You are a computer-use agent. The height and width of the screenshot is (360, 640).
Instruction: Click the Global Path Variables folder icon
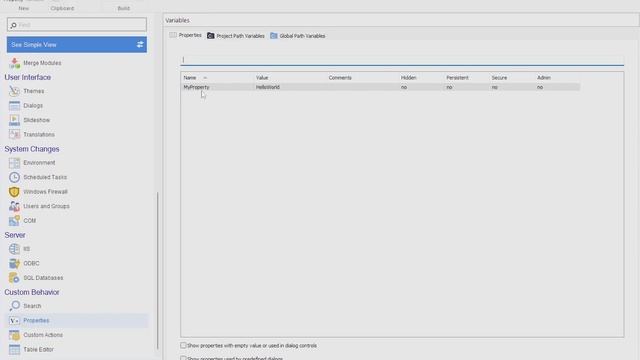pyautogui.click(x=274, y=36)
